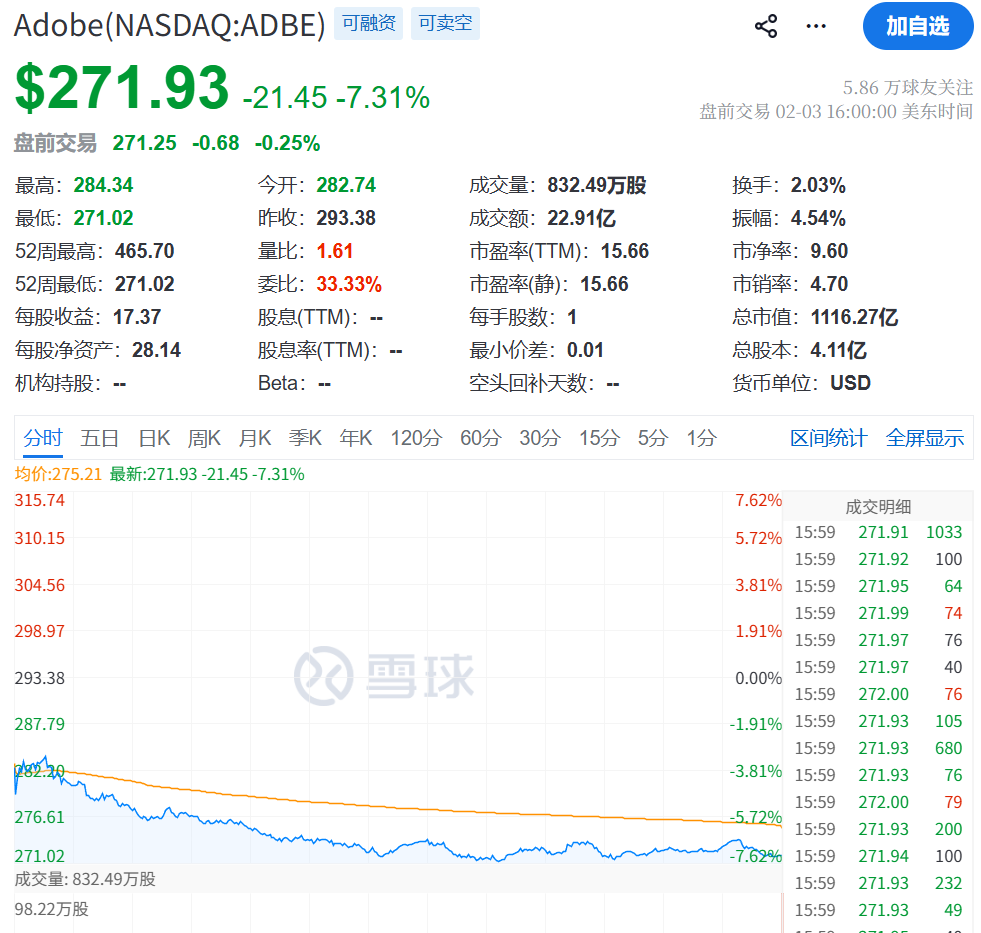Viewport: 981px width, 933px height.
Task: Click the stock title Adobe(NASDAQ:ADBE)
Action: point(170,25)
